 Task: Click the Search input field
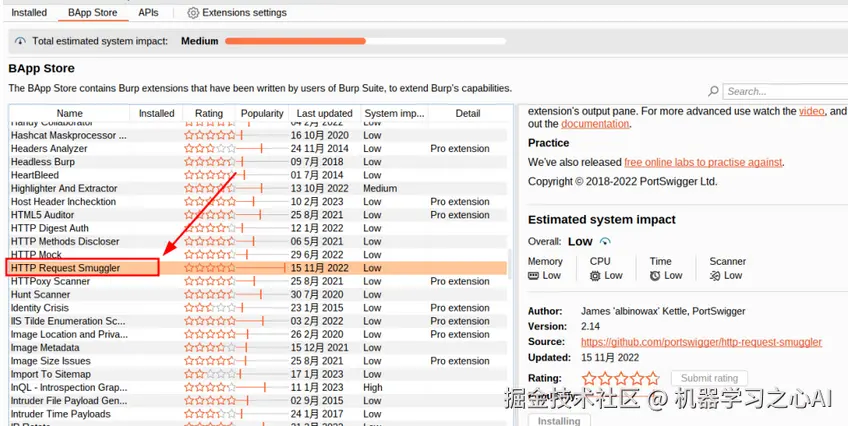click(785, 91)
